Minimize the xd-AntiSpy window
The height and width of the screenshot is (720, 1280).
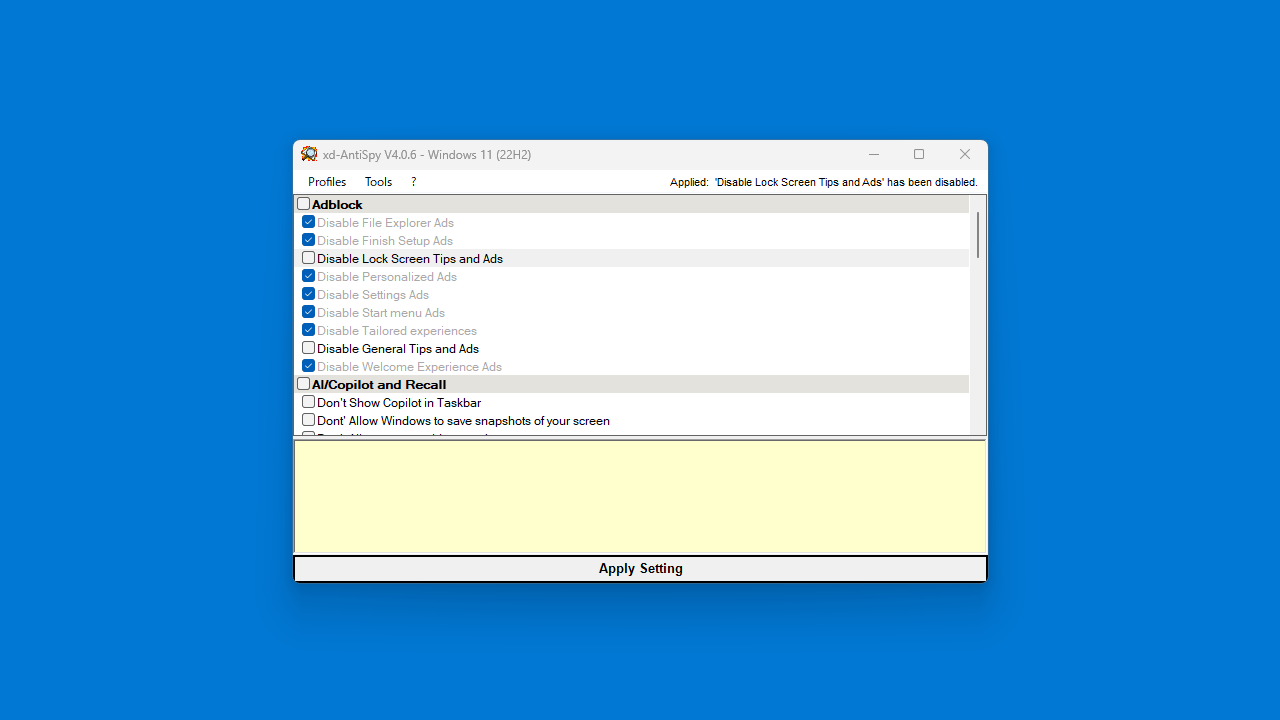pyautogui.click(x=874, y=154)
